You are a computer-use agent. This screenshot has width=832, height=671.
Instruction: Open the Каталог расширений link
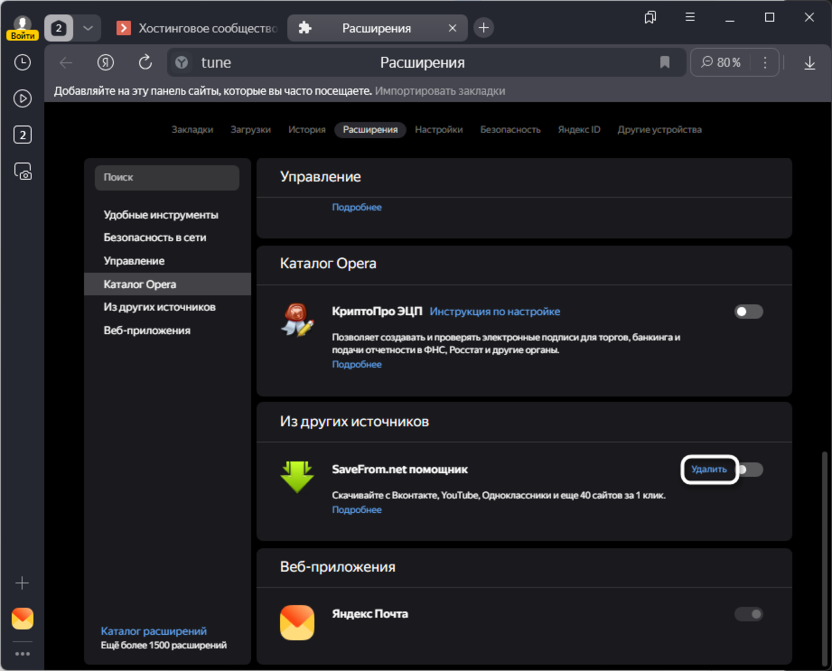154,631
